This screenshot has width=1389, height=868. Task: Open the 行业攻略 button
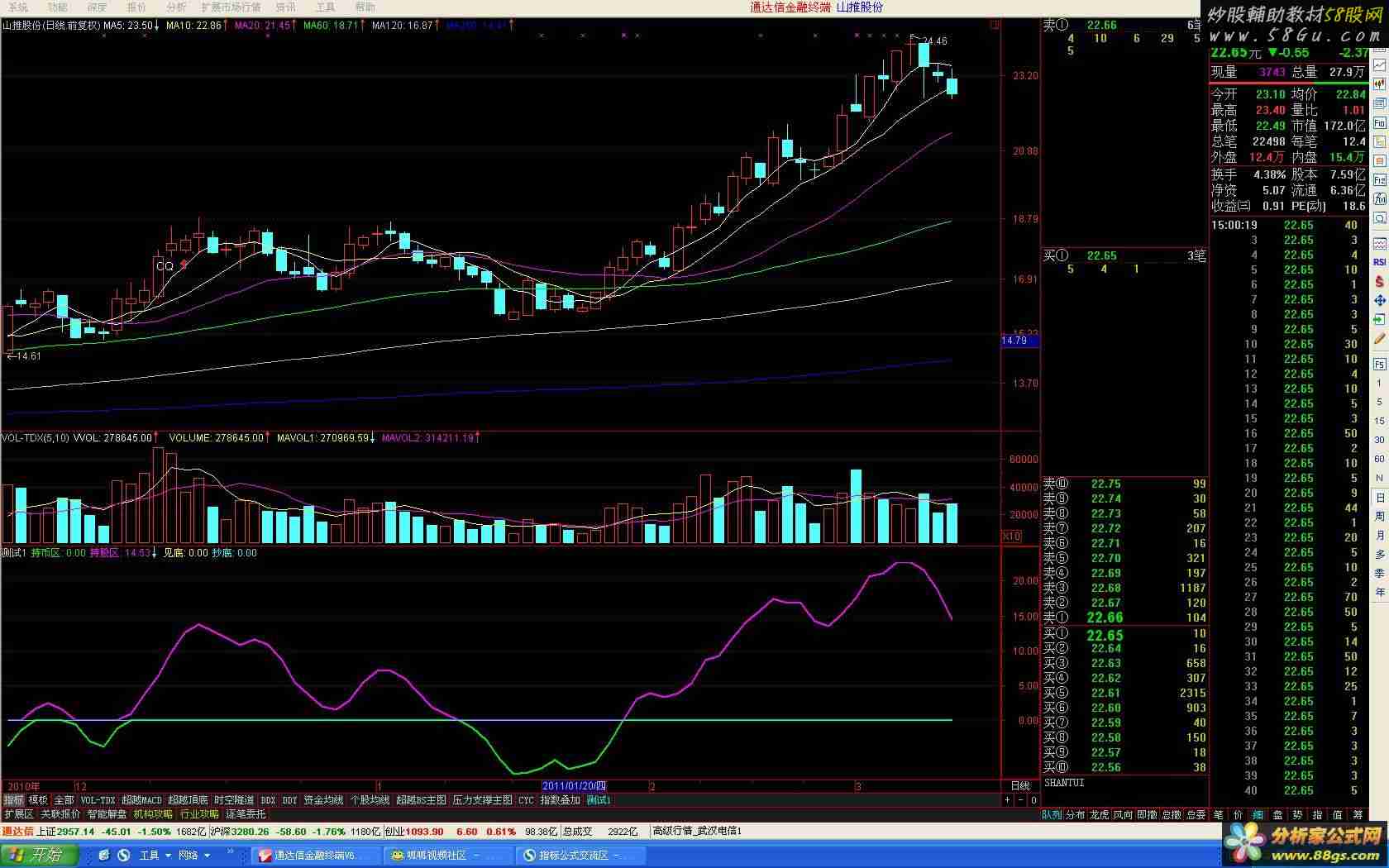tap(200, 814)
